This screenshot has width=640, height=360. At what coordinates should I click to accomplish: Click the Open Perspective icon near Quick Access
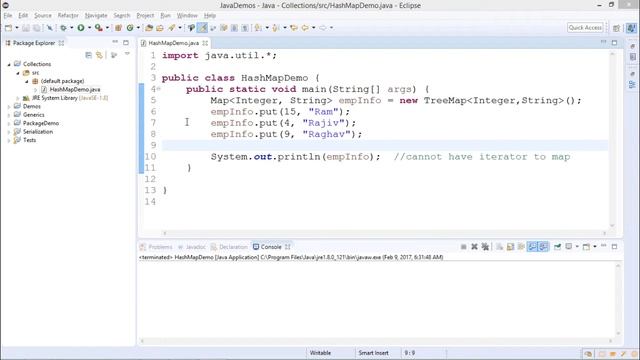616,28
